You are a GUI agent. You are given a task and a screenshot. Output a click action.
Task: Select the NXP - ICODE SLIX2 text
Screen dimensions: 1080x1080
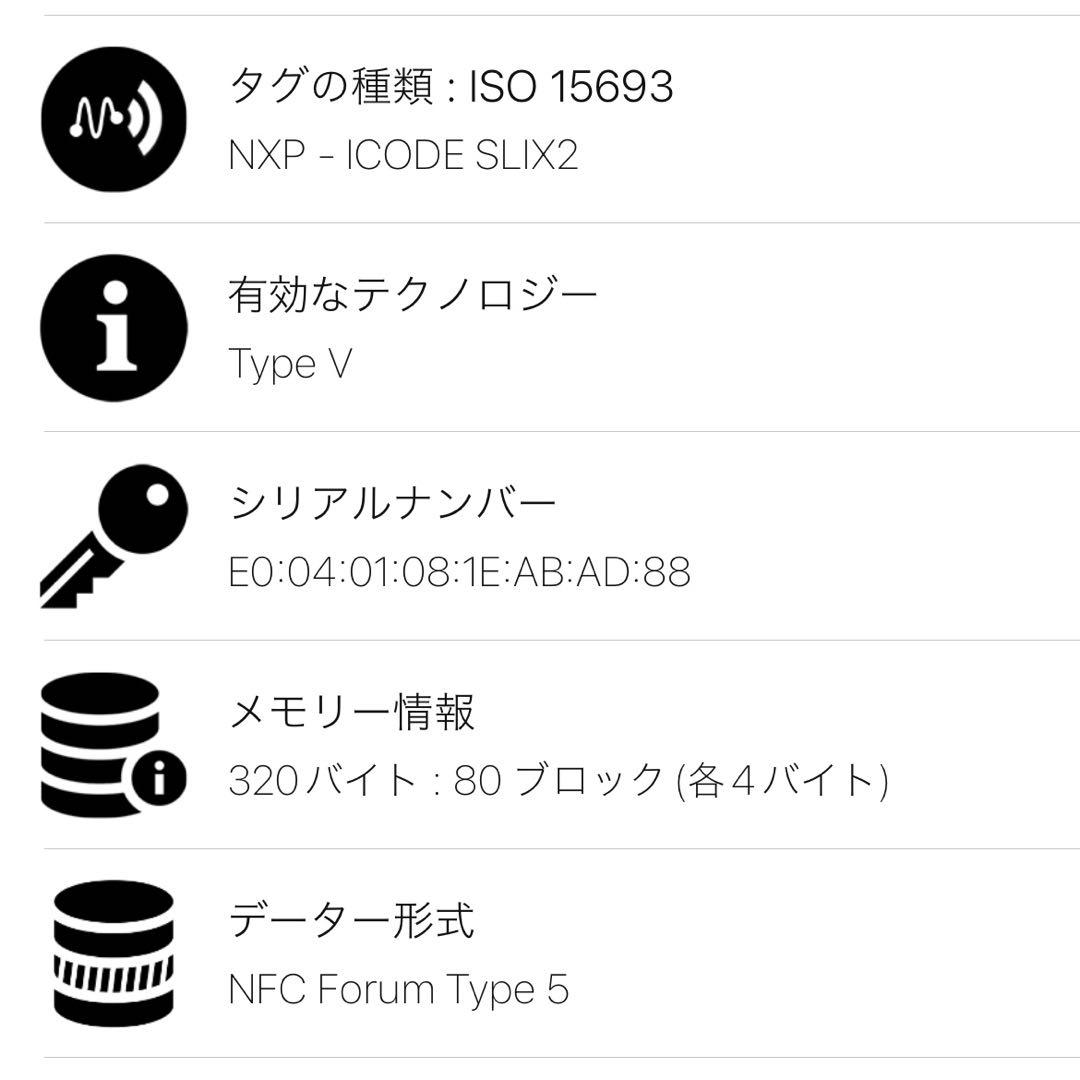[403, 156]
